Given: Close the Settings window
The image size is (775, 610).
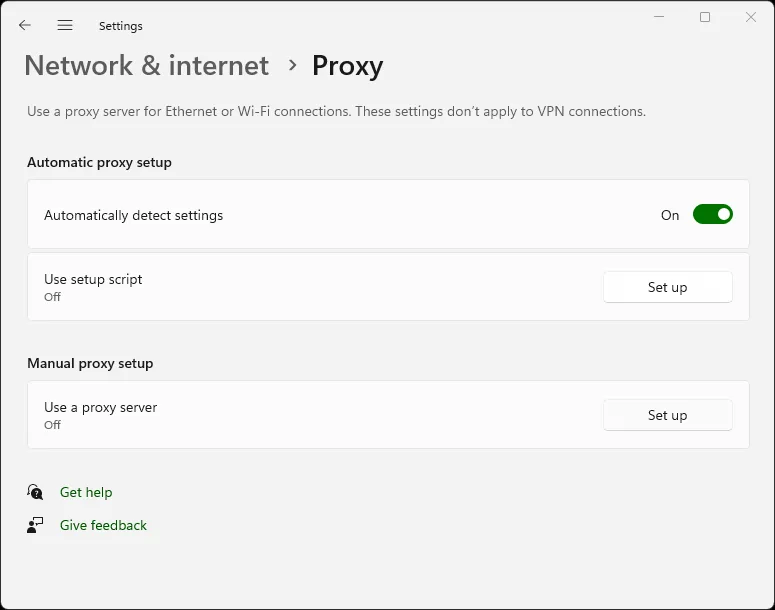Looking at the screenshot, I should (751, 17).
